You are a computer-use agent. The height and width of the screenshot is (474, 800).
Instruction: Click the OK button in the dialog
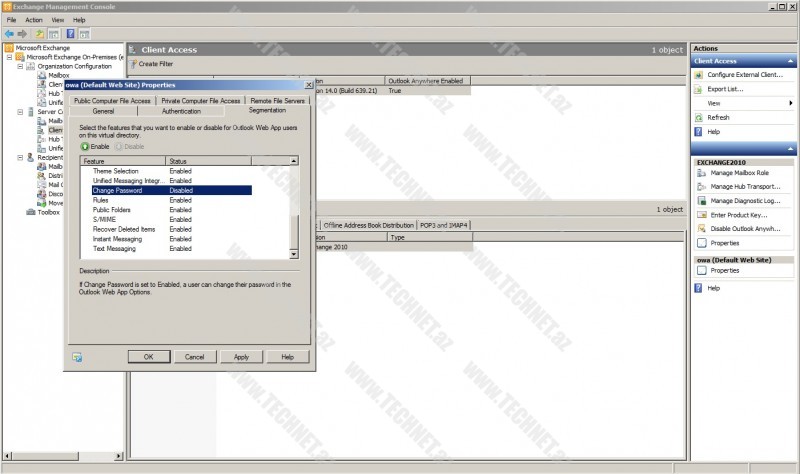pos(148,356)
